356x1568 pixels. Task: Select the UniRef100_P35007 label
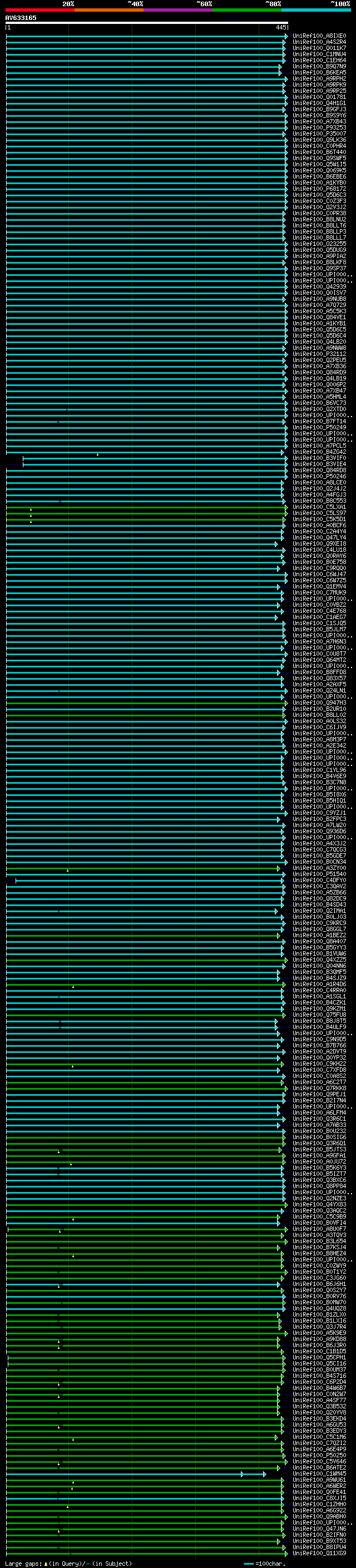click(x=319, y=133)
